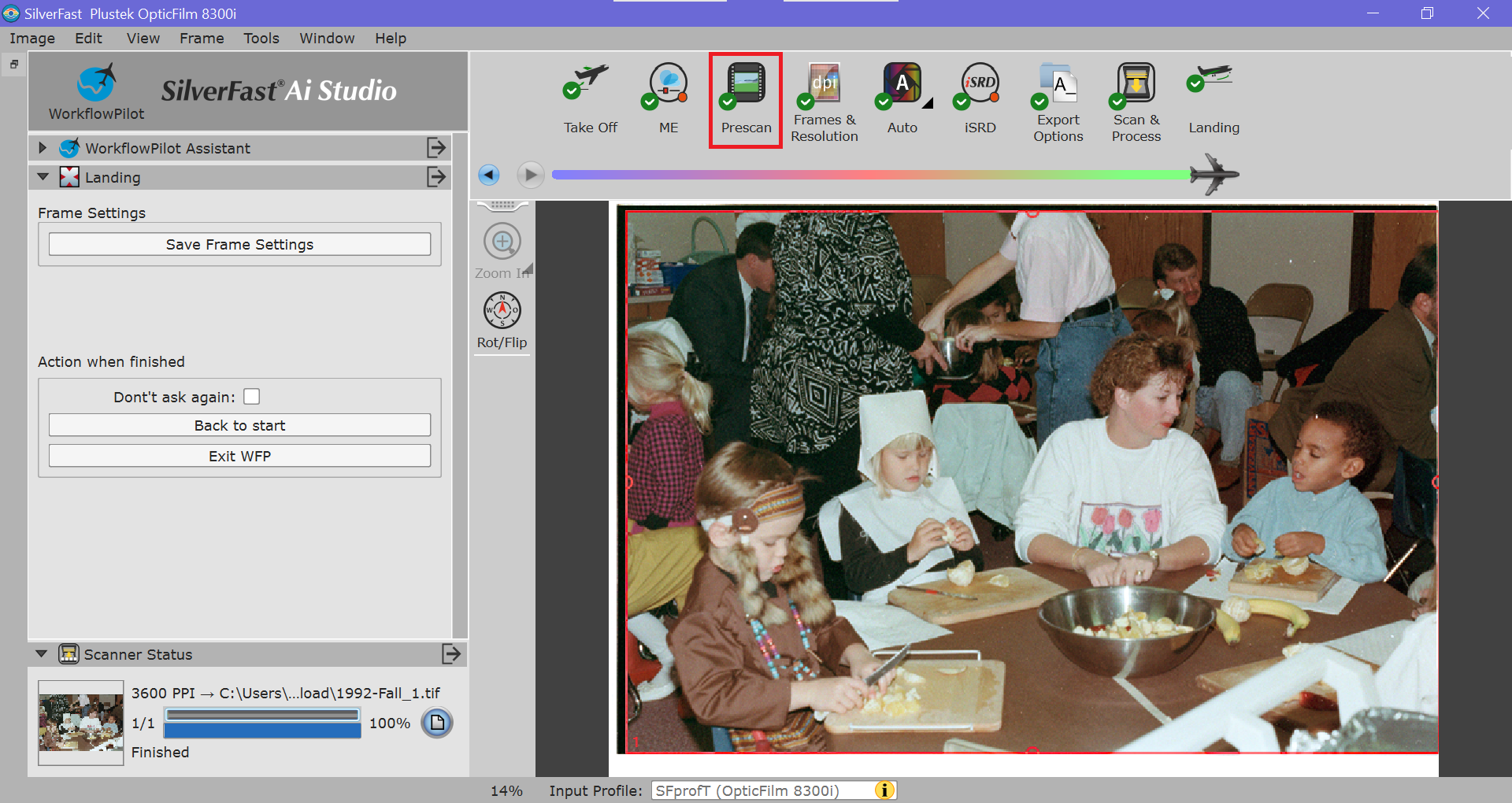The height and width of the screenshot is (803, 1512).
Task: Click the right-edge frame handle on preview
Action: (1436, 482)
